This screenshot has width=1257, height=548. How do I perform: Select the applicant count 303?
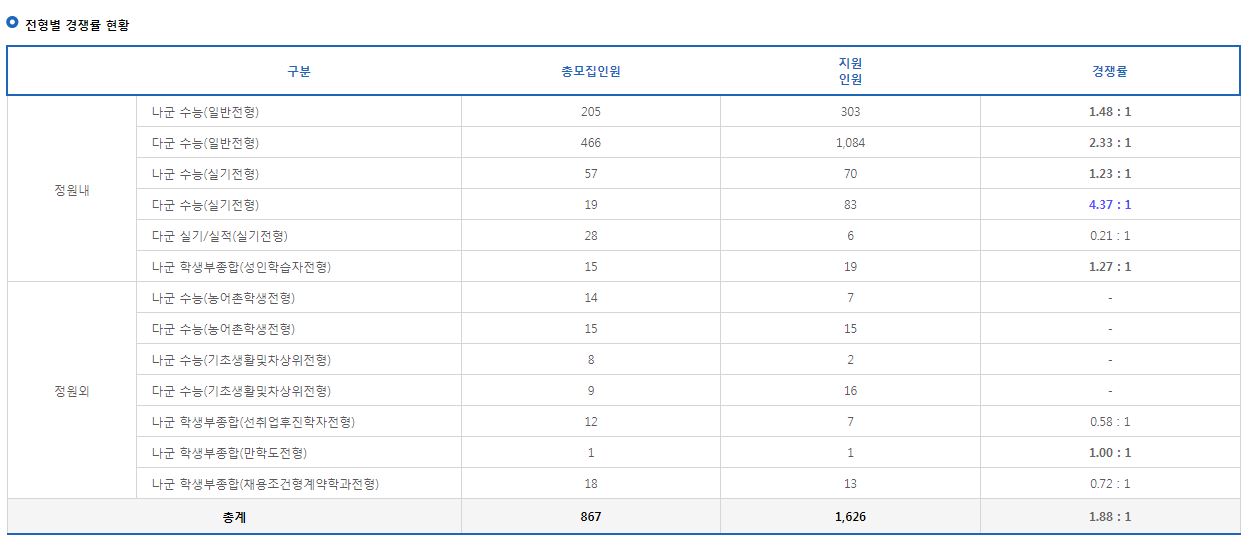pyautogui.click(x=850, y=112)
